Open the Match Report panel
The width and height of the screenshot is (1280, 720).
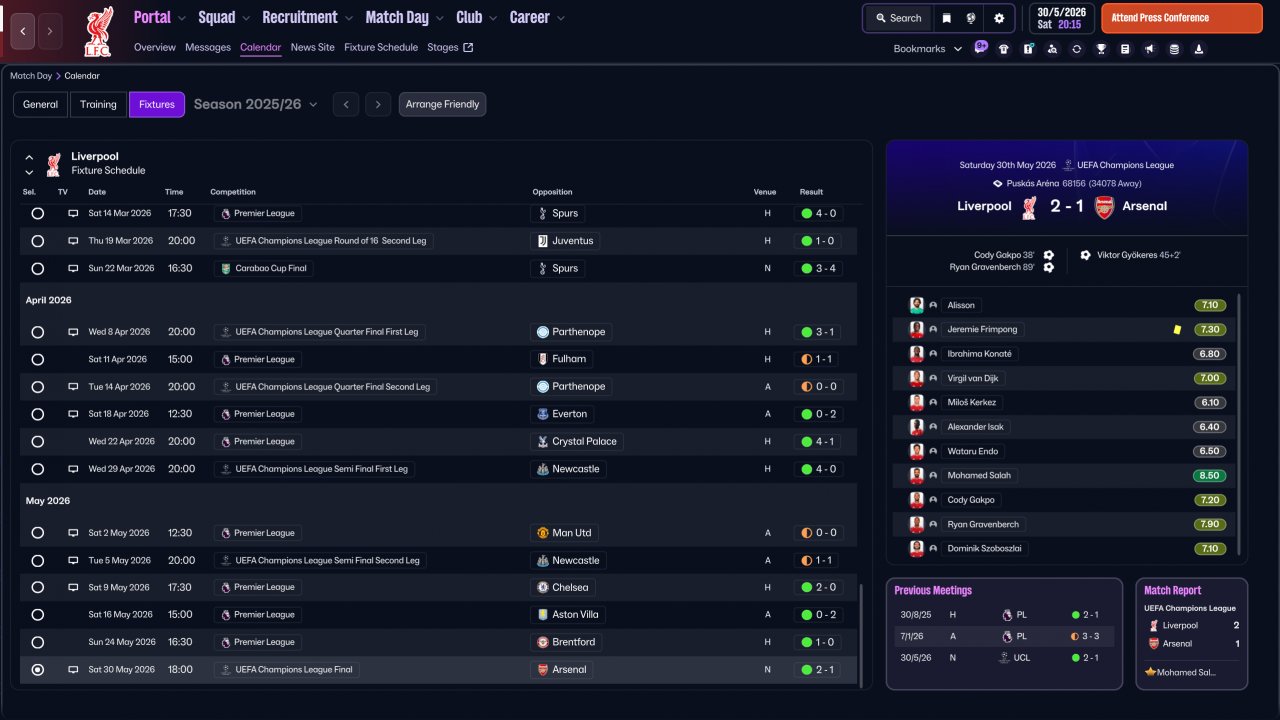pos(1191,634)
